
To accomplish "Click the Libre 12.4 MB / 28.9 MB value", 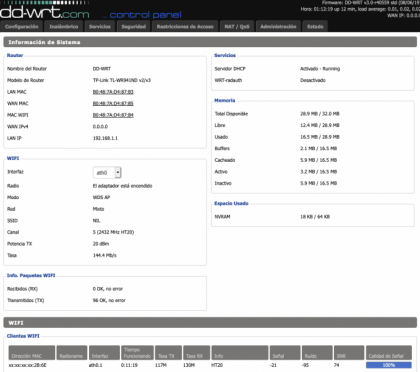I will [x=320, y=125].
